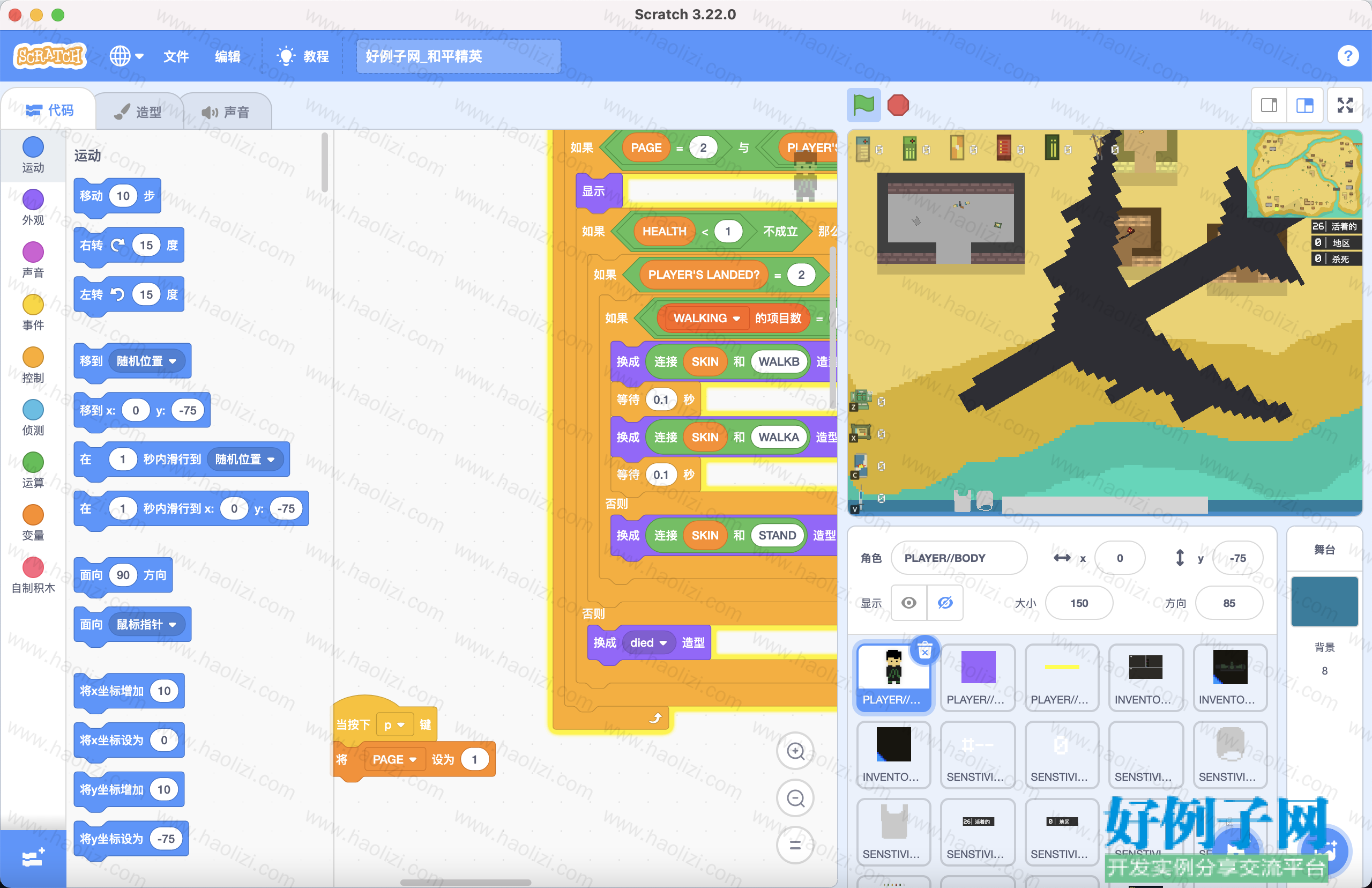1372x888 pixels.
Task: Click the 左转 15 度 block
Action: pos(129,295)
